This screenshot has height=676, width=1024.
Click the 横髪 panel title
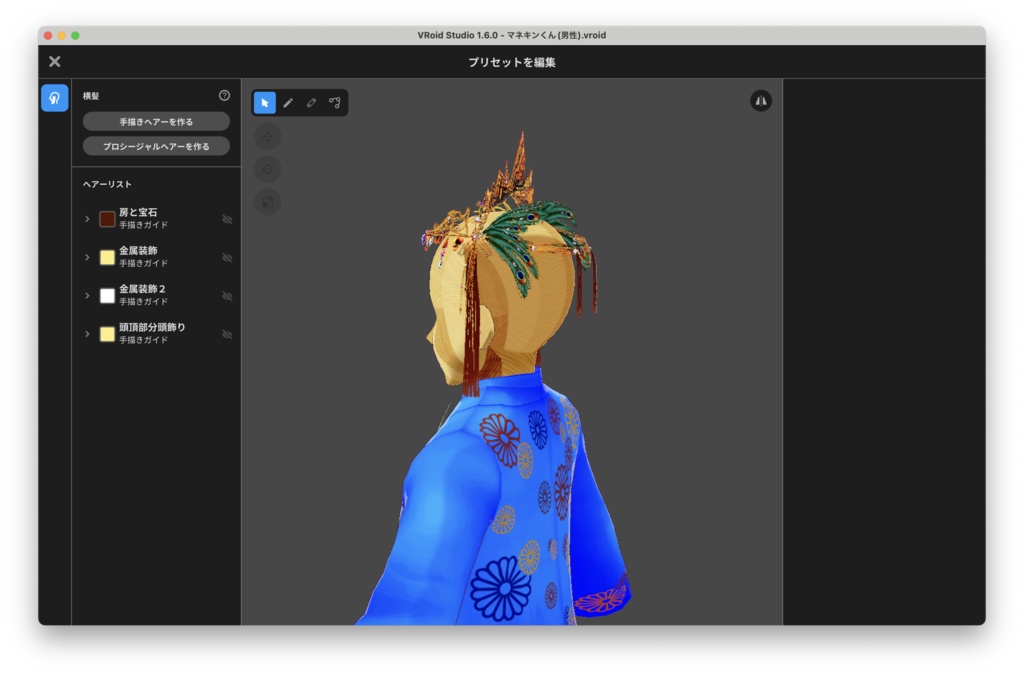pyautogui.click(x=91, y=96)
